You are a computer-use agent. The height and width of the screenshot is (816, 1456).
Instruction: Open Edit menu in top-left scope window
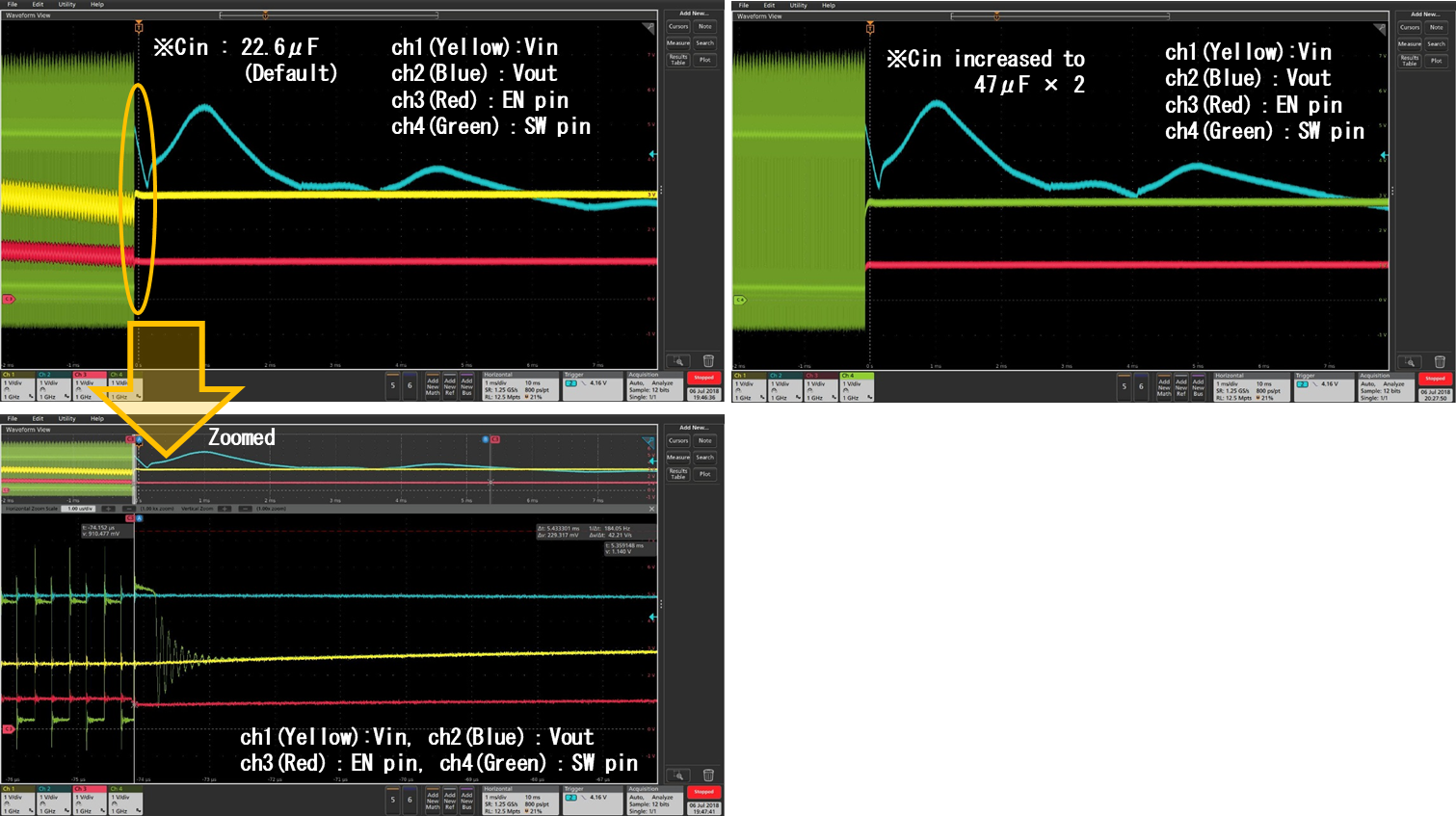(x=38, y=4)
